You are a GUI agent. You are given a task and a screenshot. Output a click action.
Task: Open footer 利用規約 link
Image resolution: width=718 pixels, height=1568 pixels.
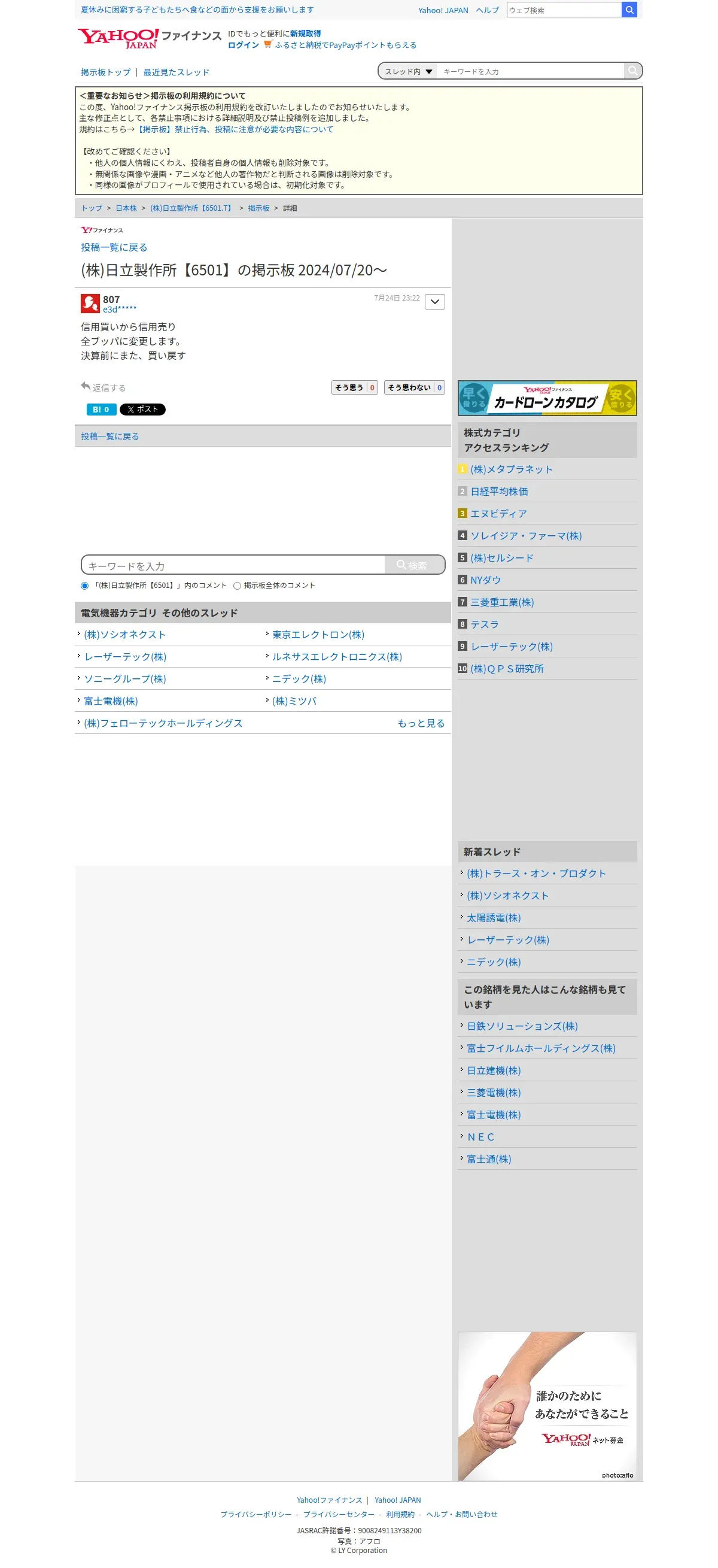[400, 1515]
